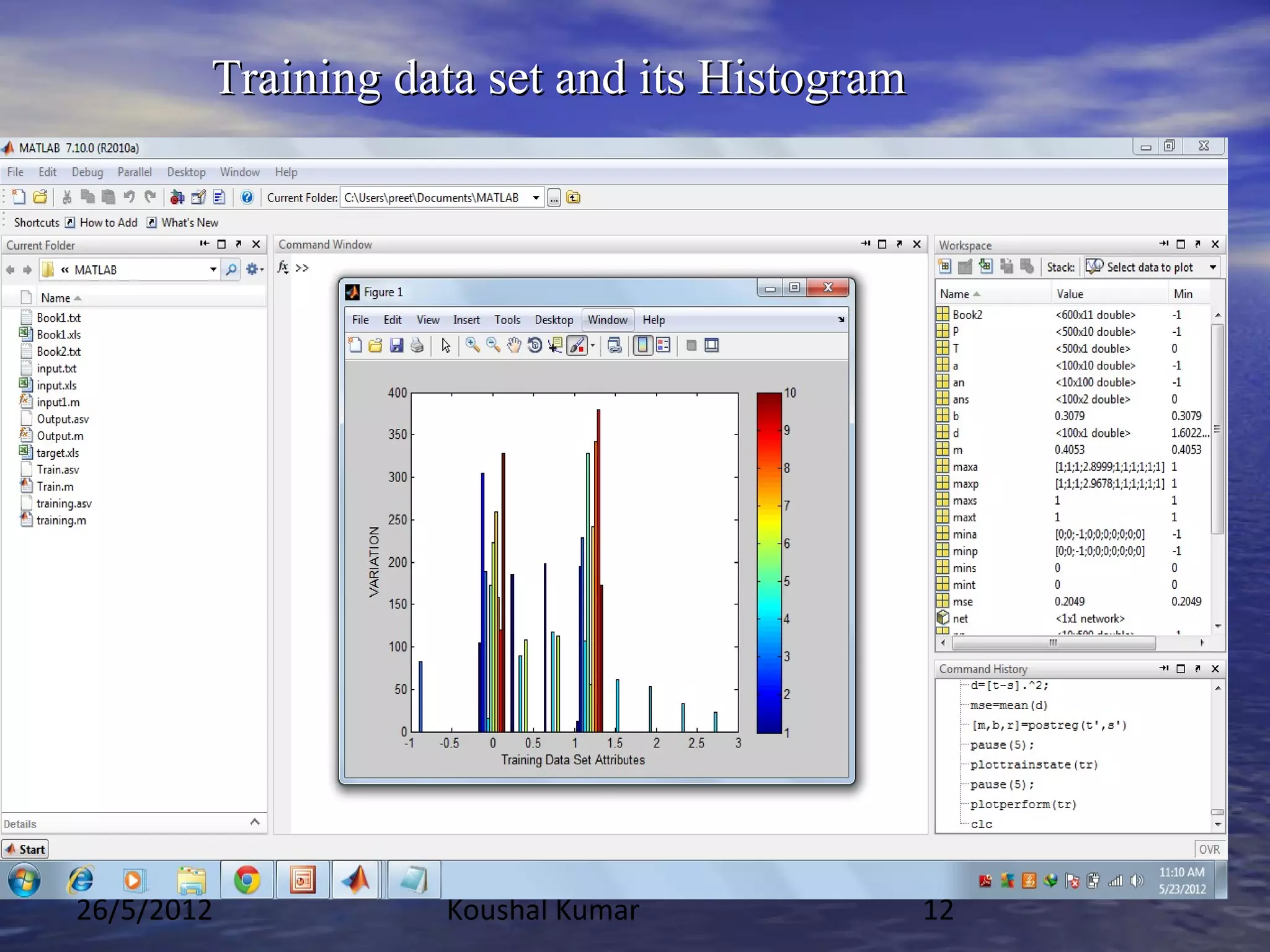The height and width of the screenshot is (952, 1270).
Task: Click the search magnifier in Current Folder panel
Action: click(231, 270)
